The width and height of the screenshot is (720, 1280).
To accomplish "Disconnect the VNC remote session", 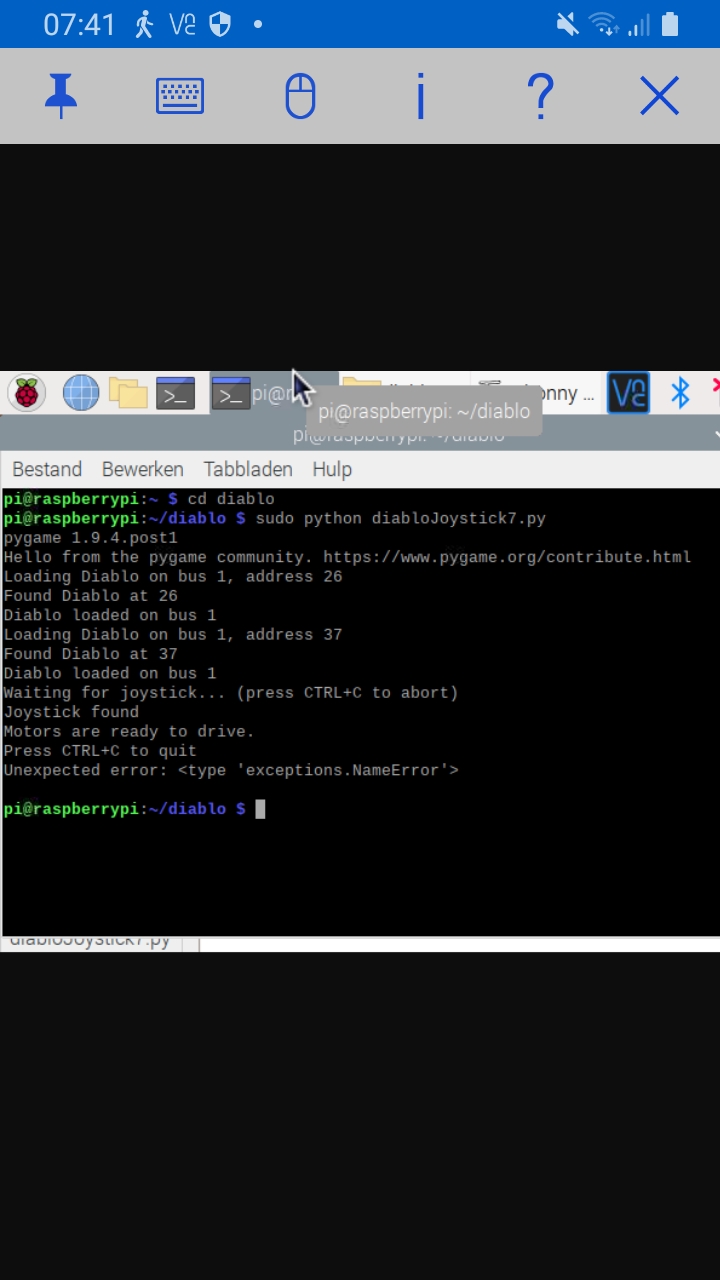I will pos(659,97).
